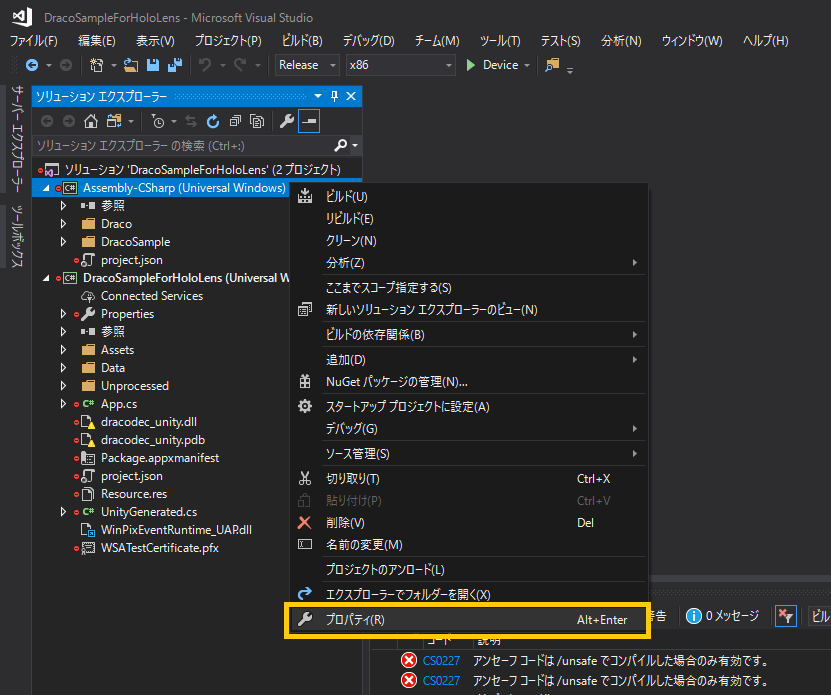Image resolution: width=831 pixels, height=695 pixels.
Task: Click the Collapse All icon in Solution Explorer
Action: point(235,121)
